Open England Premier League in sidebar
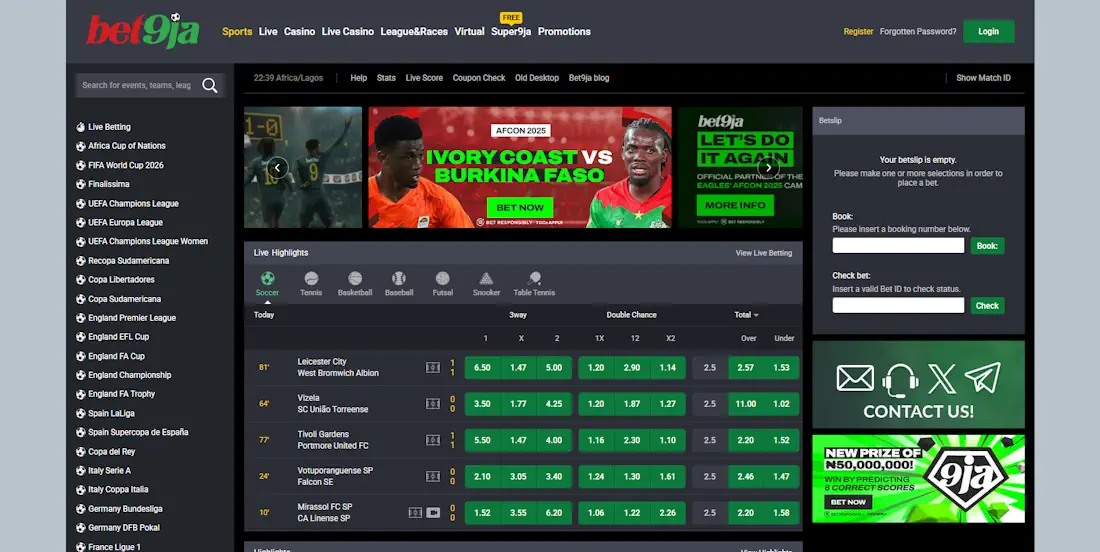 pos(132,318)
